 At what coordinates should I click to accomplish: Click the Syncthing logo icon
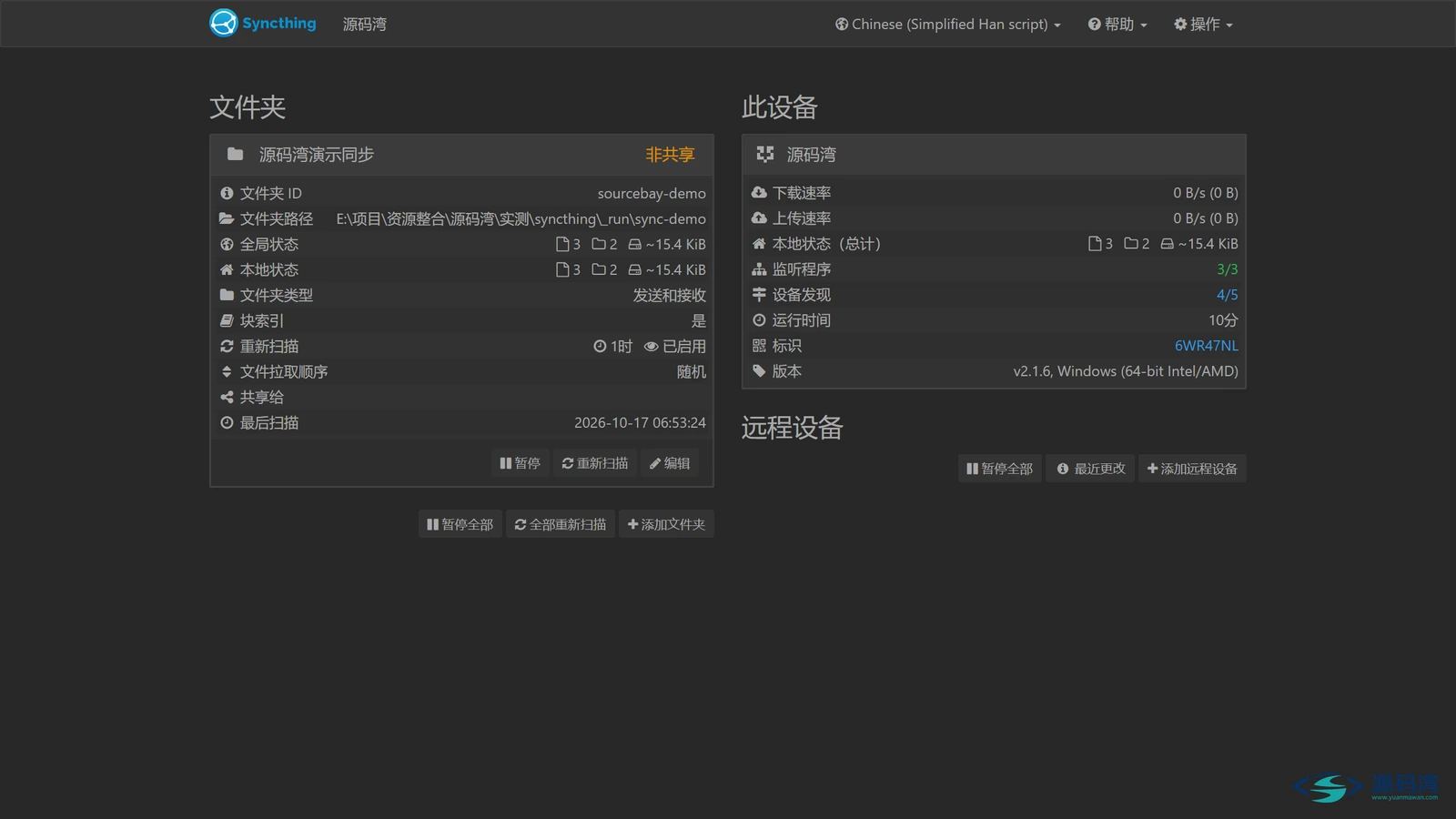(224, 23)
